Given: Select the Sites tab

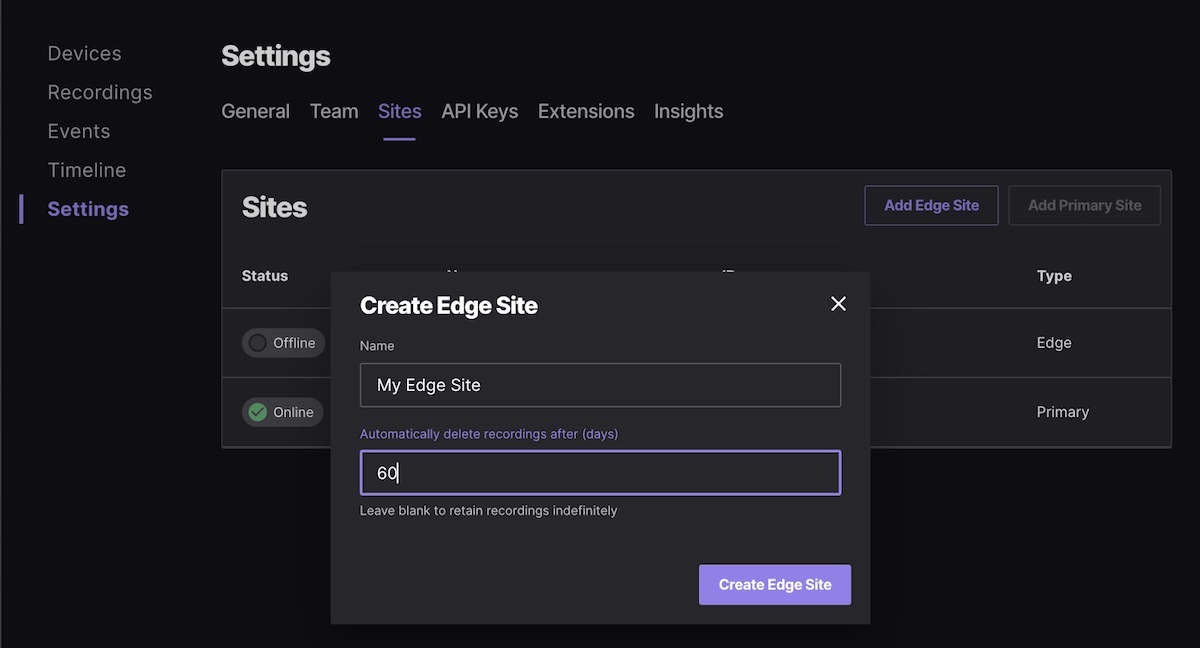Looking at the screenshot, I should point(399,111).
